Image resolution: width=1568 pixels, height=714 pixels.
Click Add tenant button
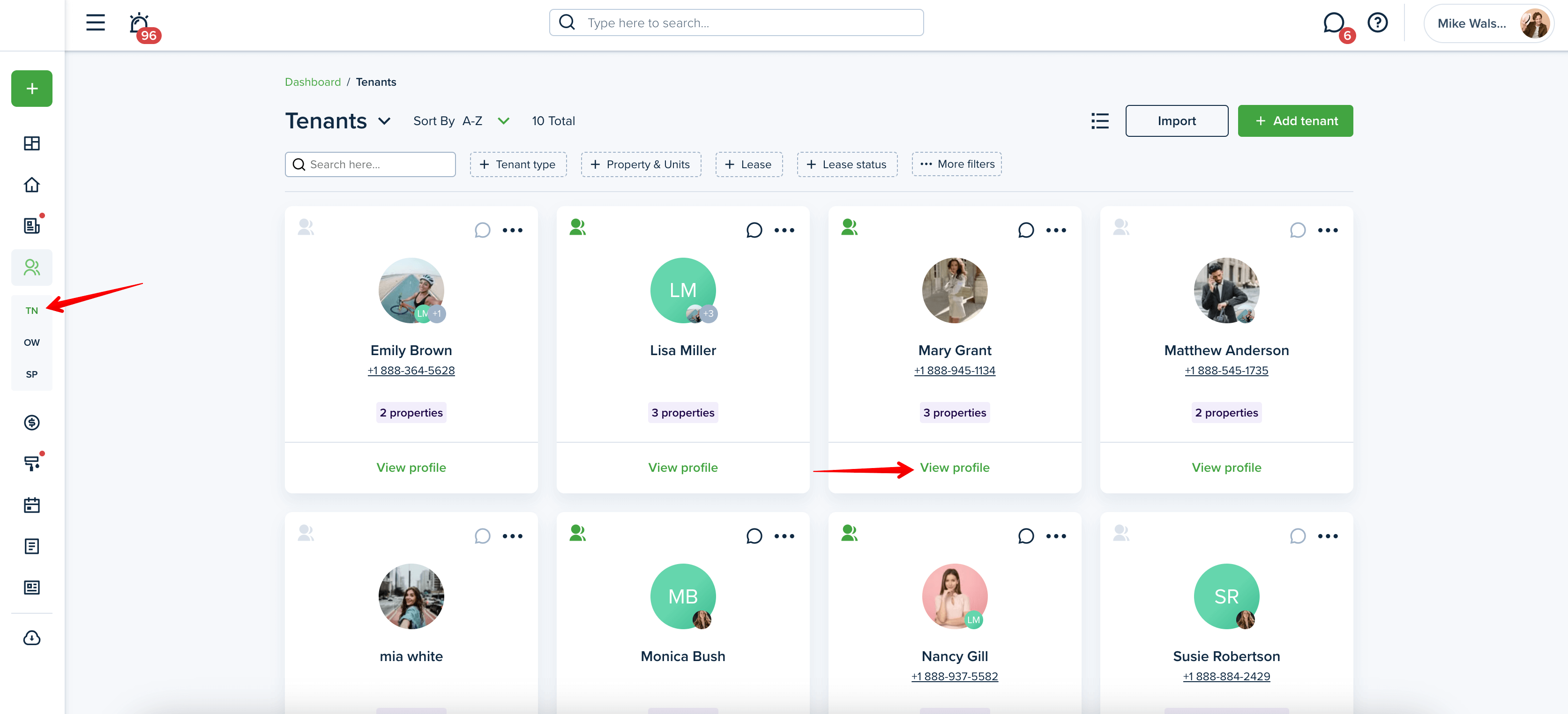[x=1295, y=120]
